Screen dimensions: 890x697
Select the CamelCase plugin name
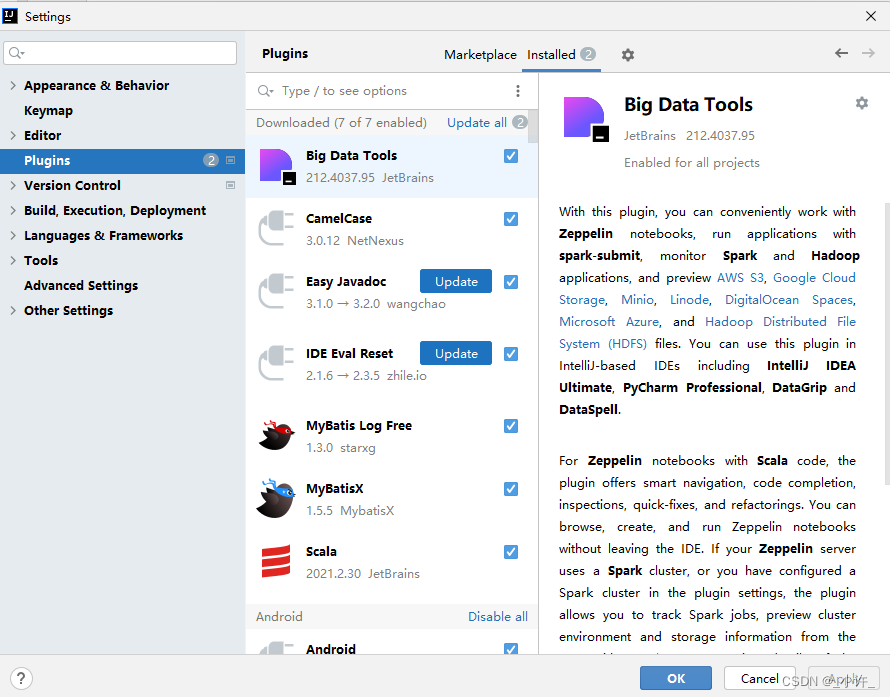click(339, 219)
